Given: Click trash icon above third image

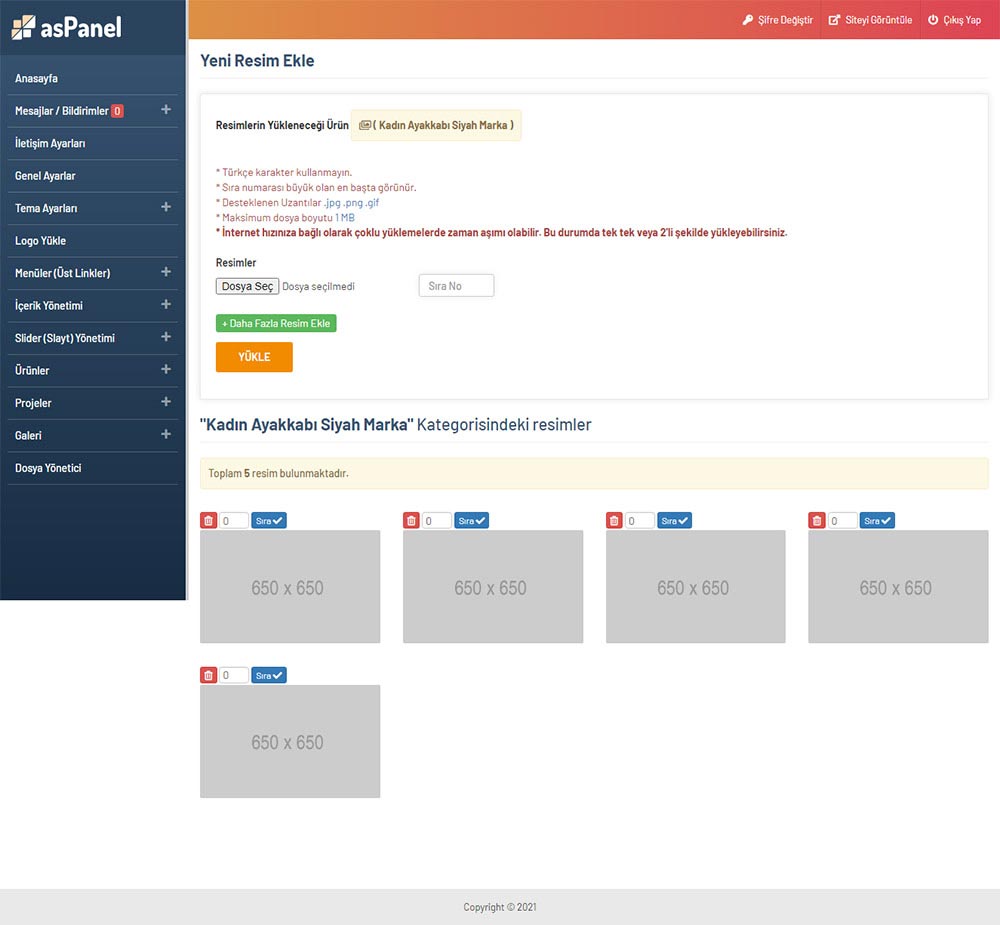Looking at the screenshot, I should click(x=614, y=521).
